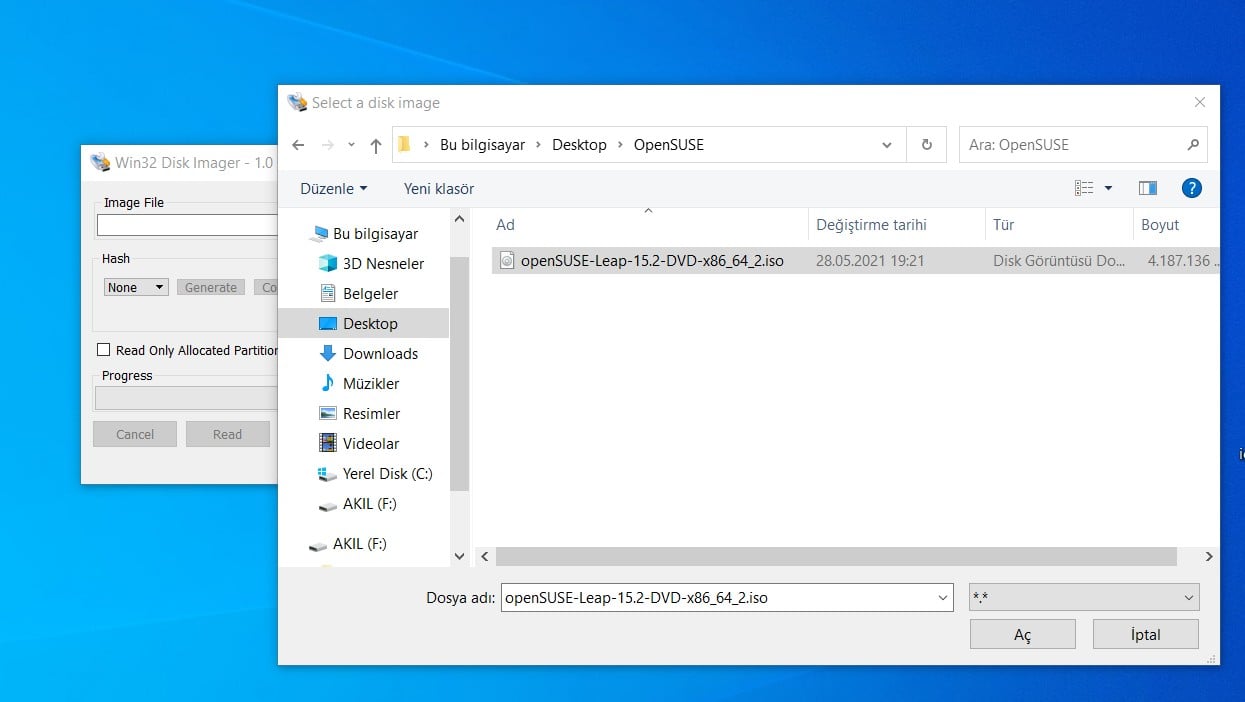The height and width of the screenshot is (702, 1245).
Task: Sort by Tür column header
Action: click(x=1003, y=225)
